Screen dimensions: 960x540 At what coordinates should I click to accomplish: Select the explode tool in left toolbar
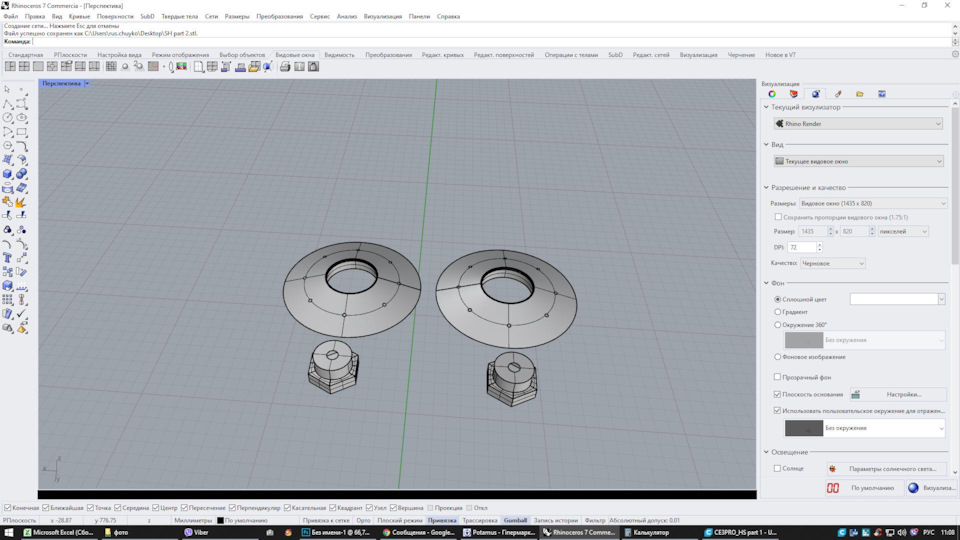(21, 201)
